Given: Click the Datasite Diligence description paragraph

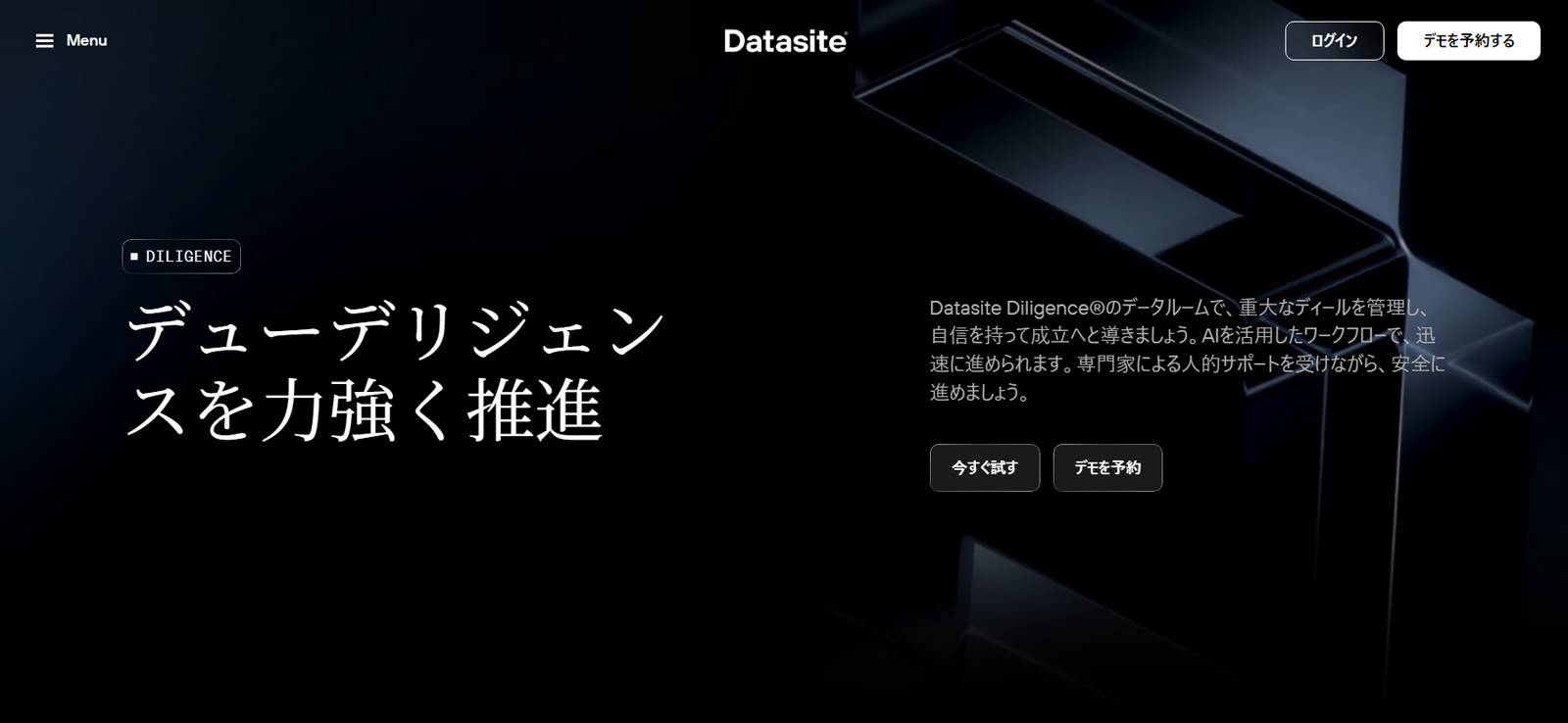Looking at the screenshot, I should tap(1187, 350).
